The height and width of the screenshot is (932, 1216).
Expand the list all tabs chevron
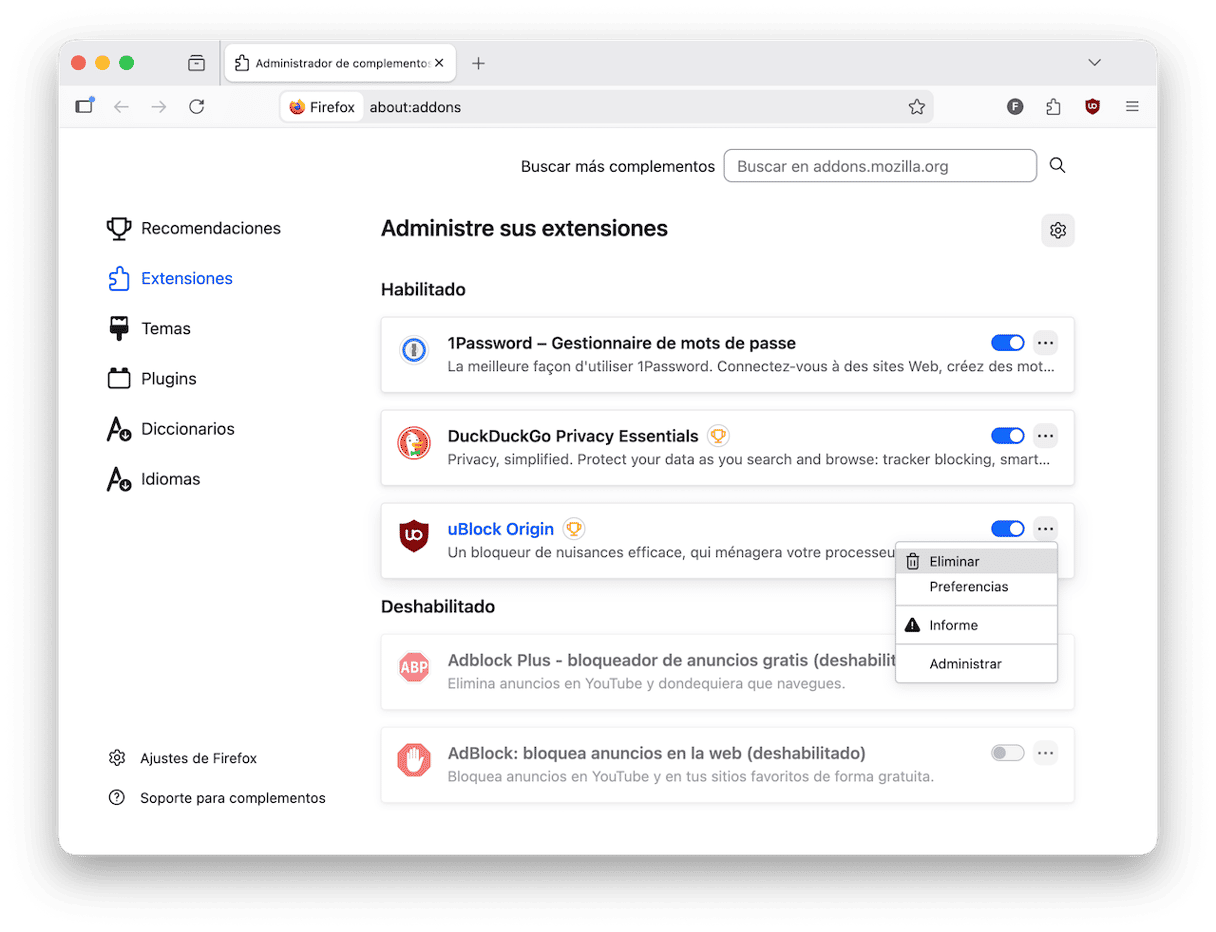point(1094,63)
